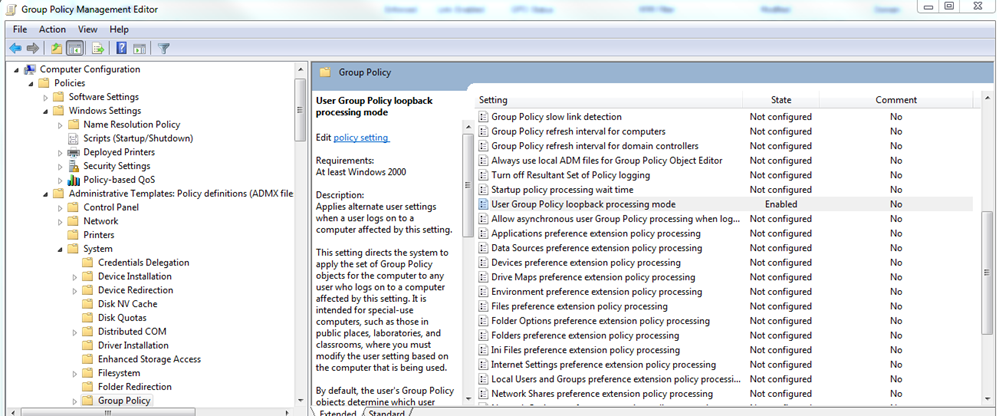
Task: Open the Action menu
Action: [x=52, y=29]
